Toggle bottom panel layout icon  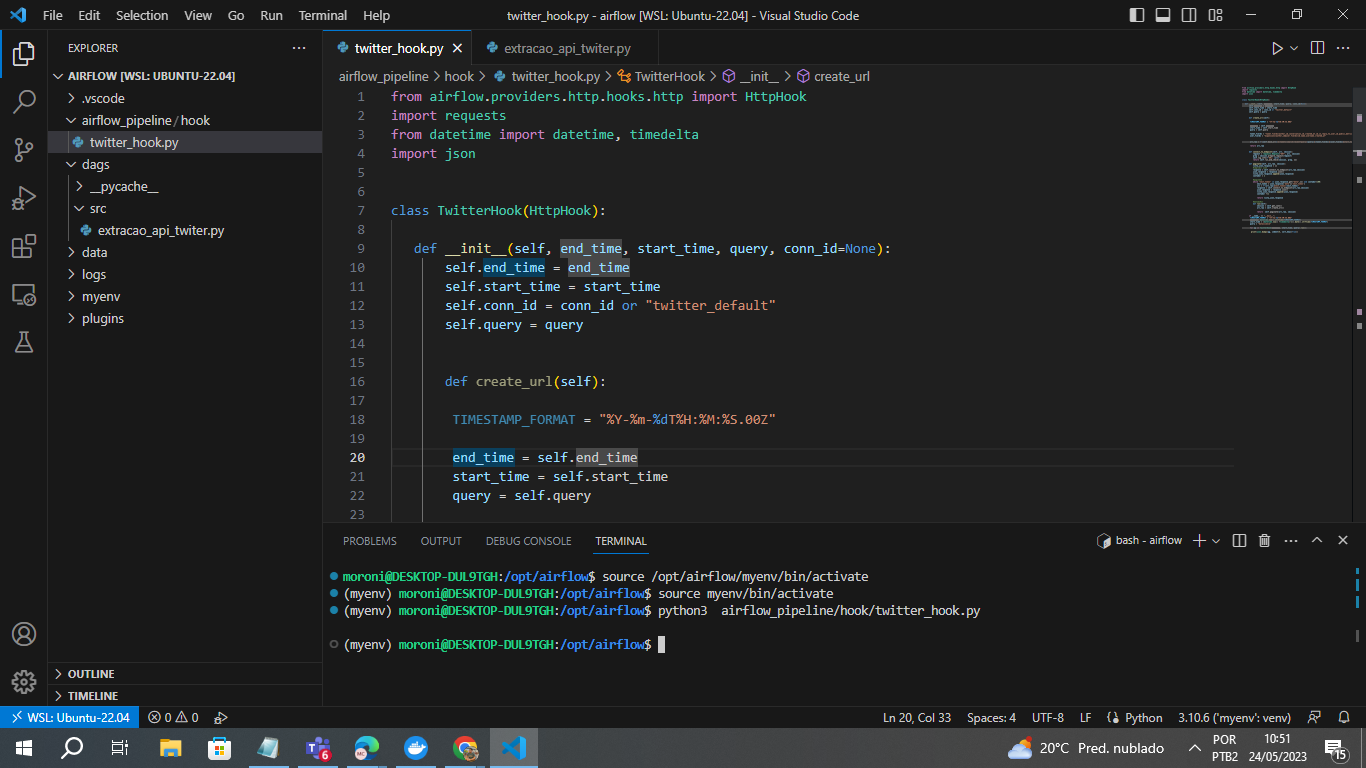(1163, 15)
